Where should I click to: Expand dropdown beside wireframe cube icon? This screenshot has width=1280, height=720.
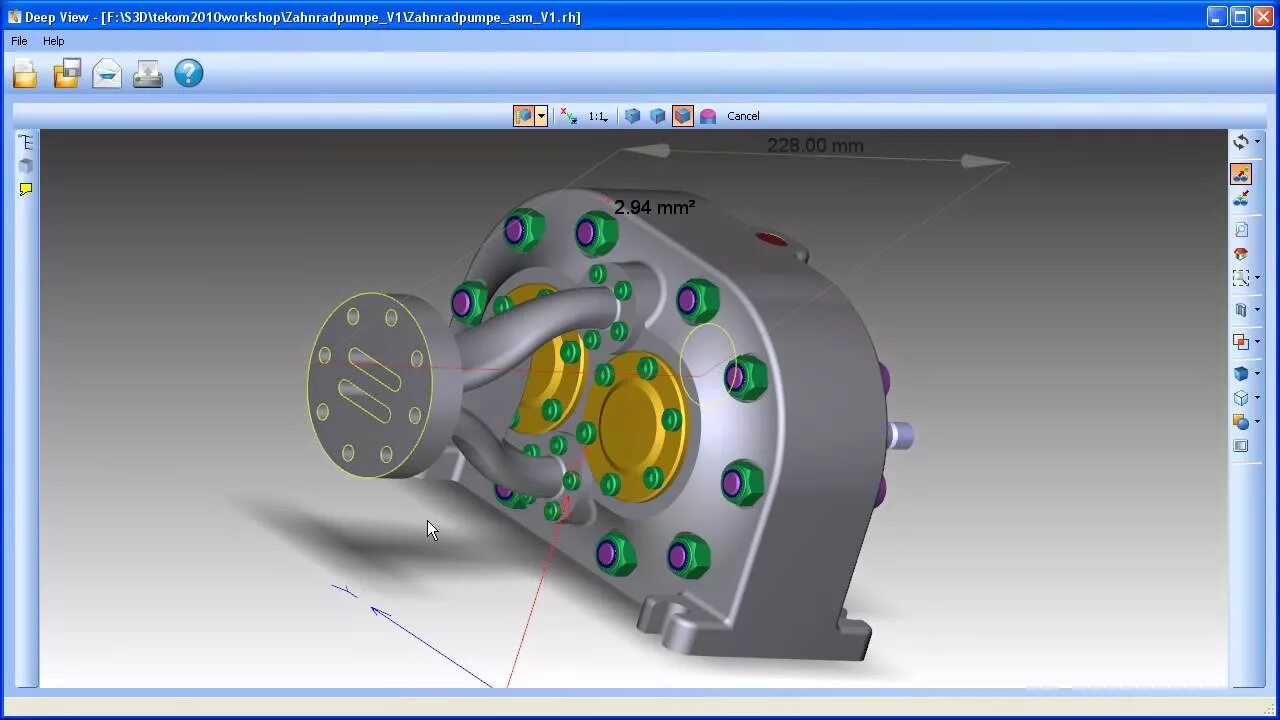(1257, 398)
